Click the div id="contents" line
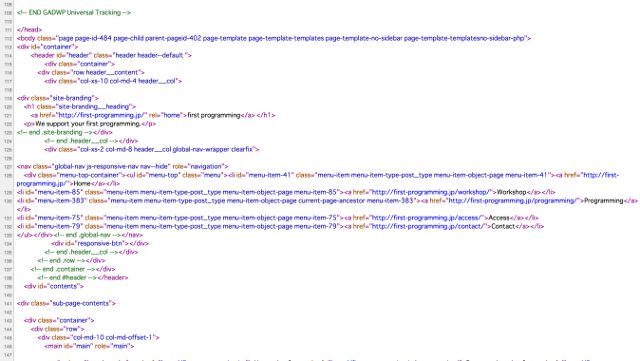 click(x=54, y=286)
